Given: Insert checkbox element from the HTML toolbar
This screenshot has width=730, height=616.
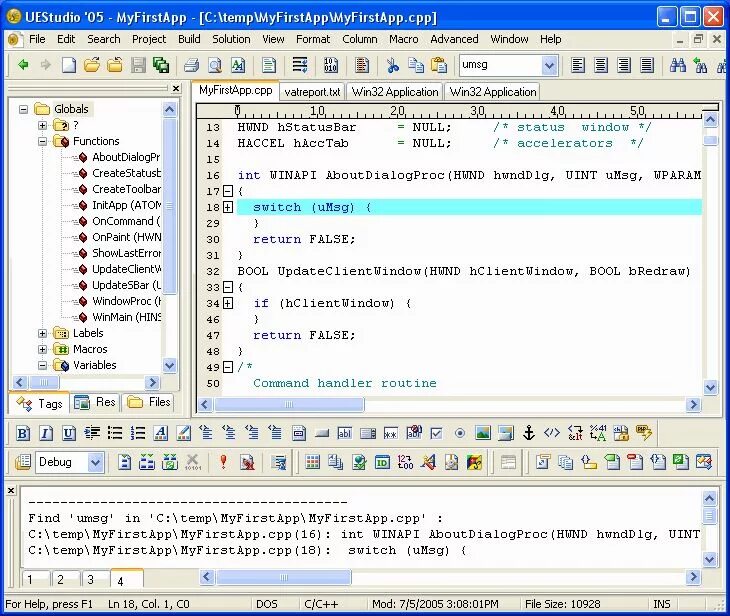Looking at the screenshot, I should 436,433.
